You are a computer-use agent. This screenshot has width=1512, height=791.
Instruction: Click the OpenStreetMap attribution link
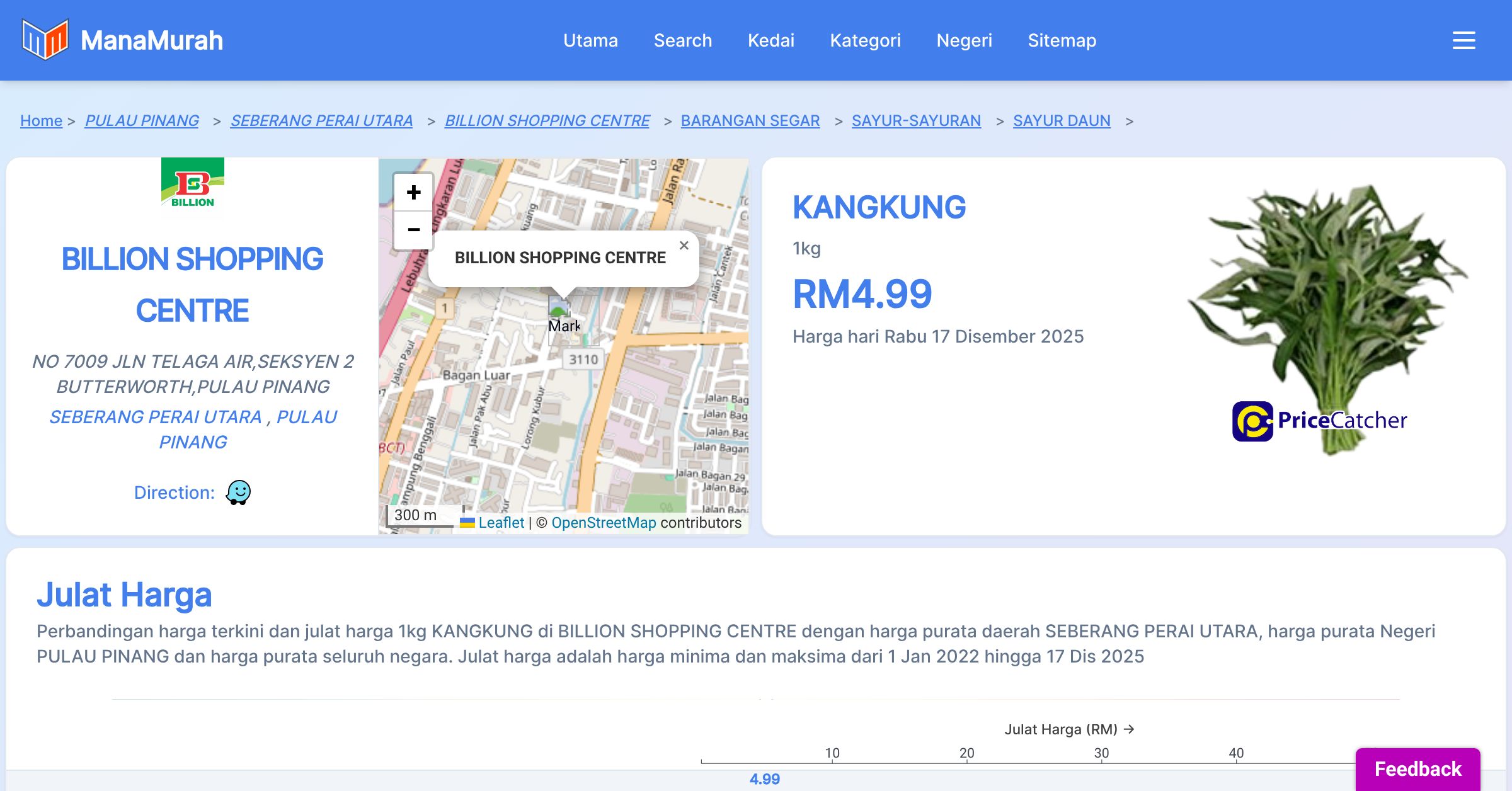pyautogui.click(x=604, y=523)
